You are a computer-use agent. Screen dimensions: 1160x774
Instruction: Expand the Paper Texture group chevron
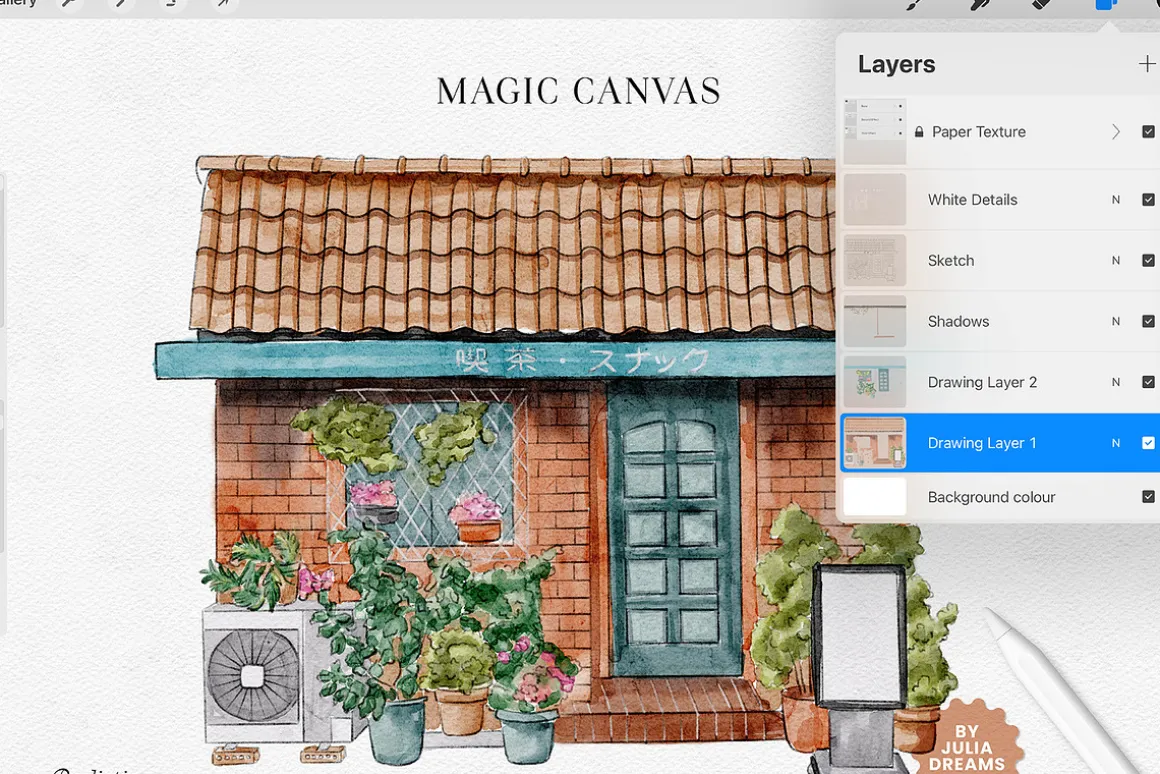[x=1116, y=132]
